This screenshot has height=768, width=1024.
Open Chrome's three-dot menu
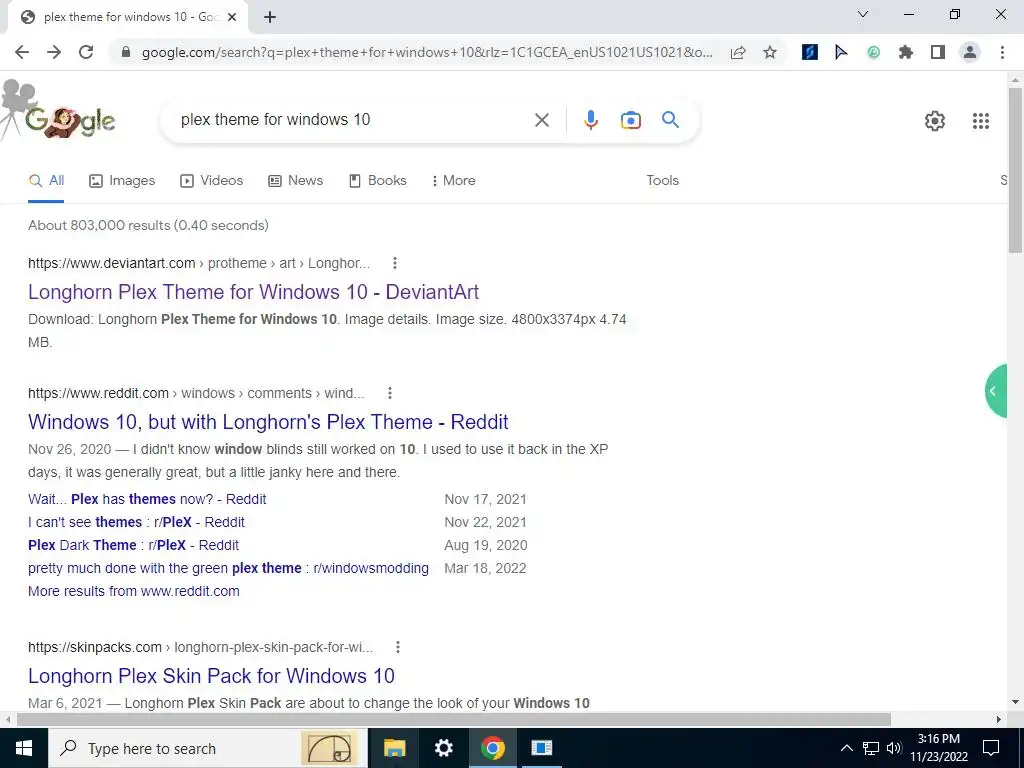point(1002,52)
